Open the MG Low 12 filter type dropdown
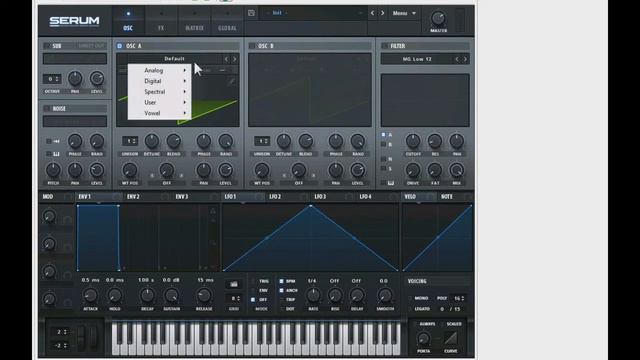The image size is (640, 360). point(417,59)
